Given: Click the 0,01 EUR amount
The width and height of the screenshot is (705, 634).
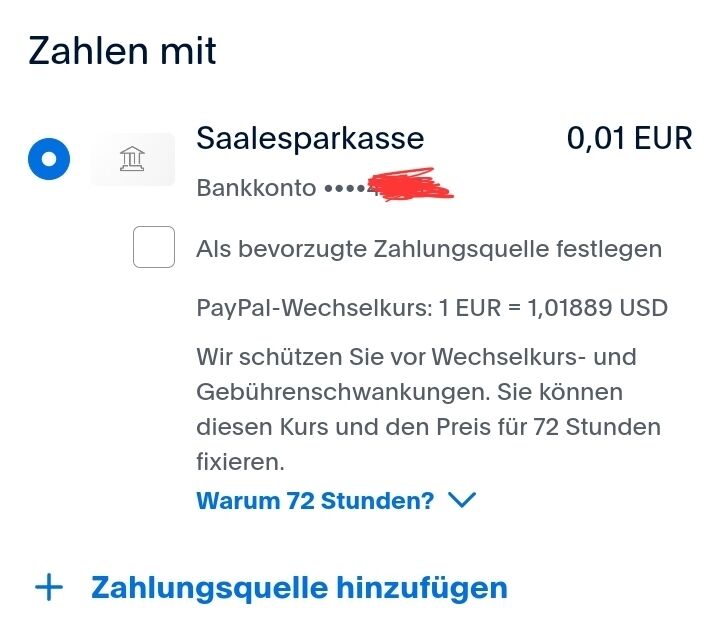Looking at the screenshot, I should (x=629, y=138).
